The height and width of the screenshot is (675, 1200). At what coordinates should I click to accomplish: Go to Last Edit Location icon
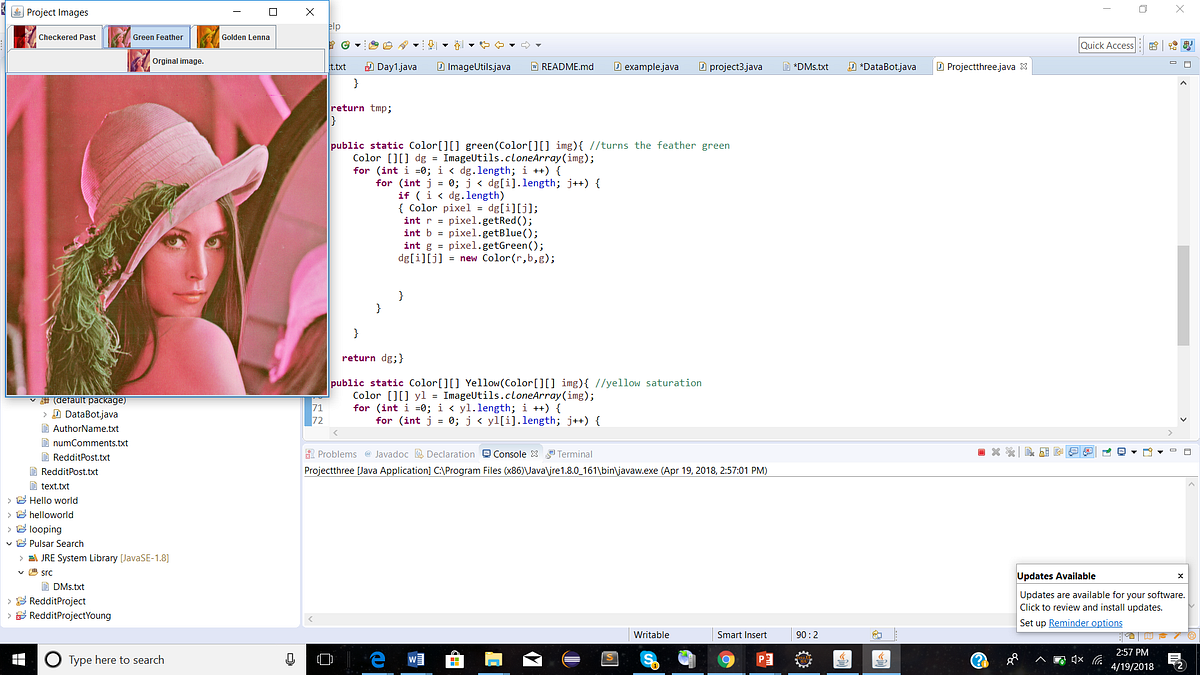[485, 45]
